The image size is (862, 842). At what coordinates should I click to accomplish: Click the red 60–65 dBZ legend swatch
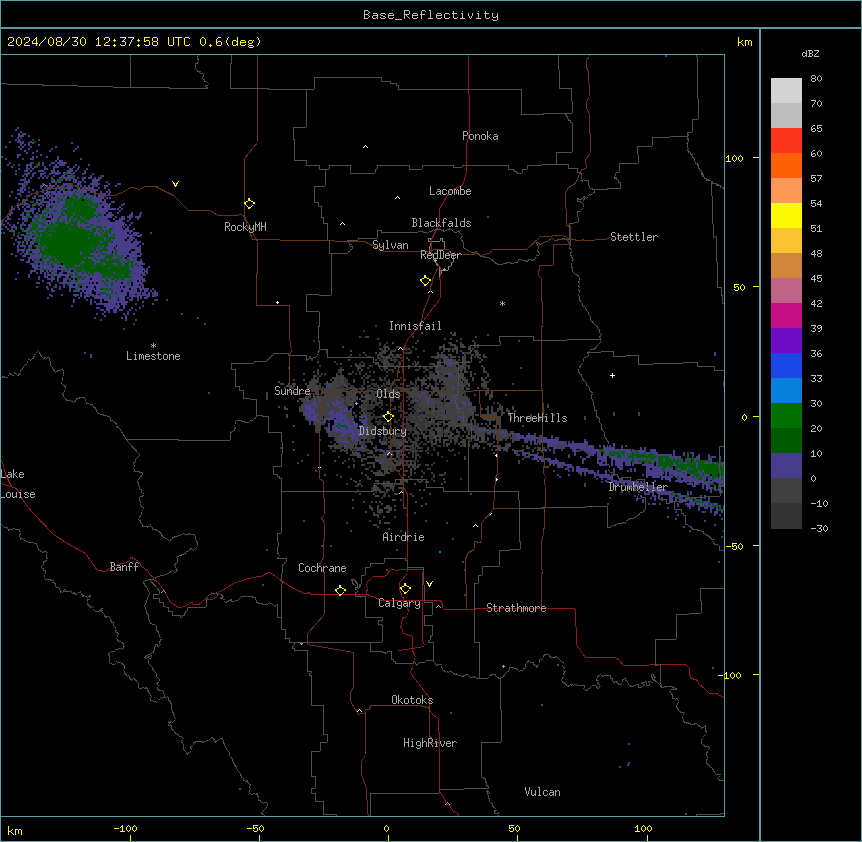click(786, 141)
